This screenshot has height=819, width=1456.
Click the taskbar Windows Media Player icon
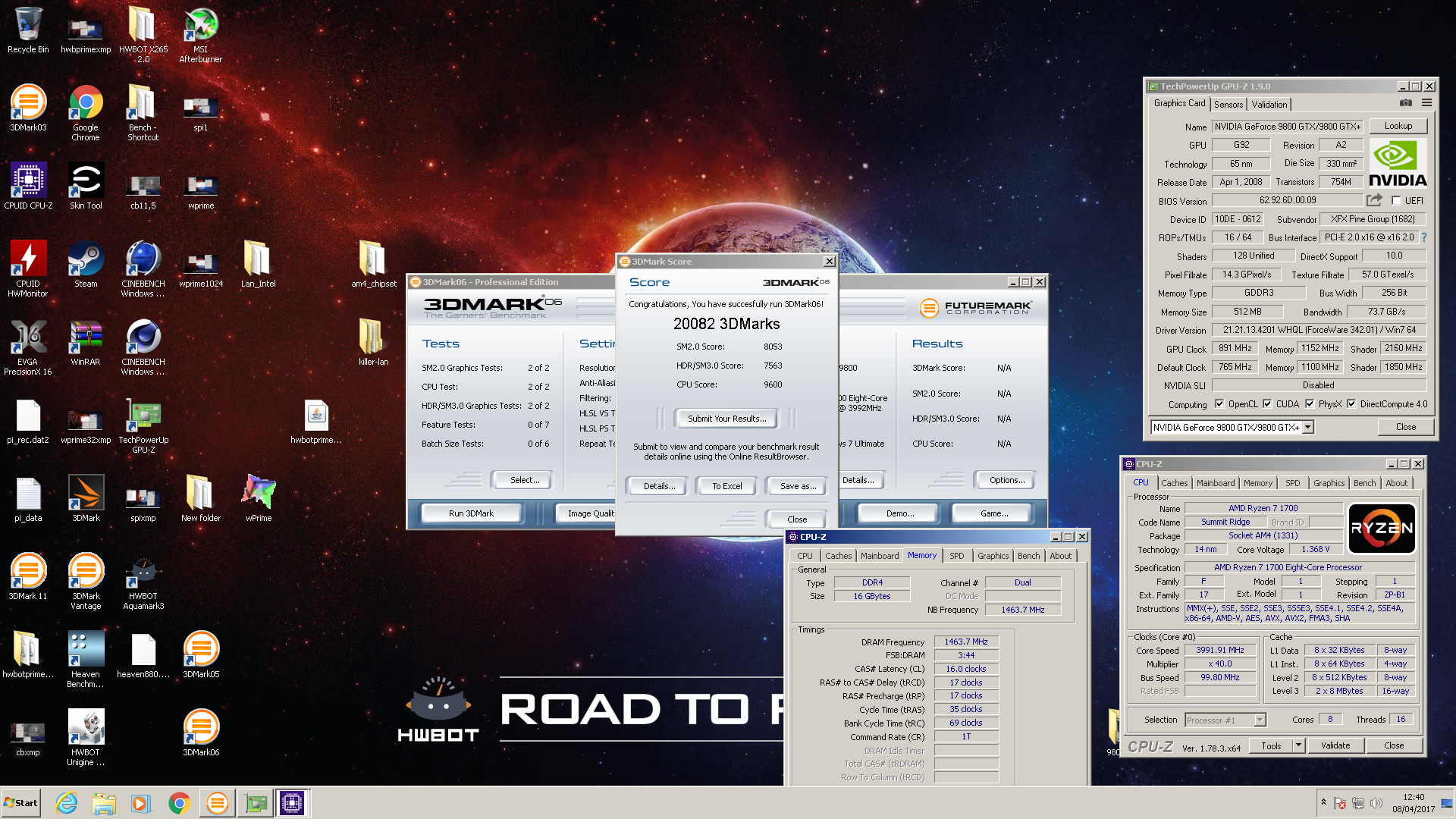point(141,803)
